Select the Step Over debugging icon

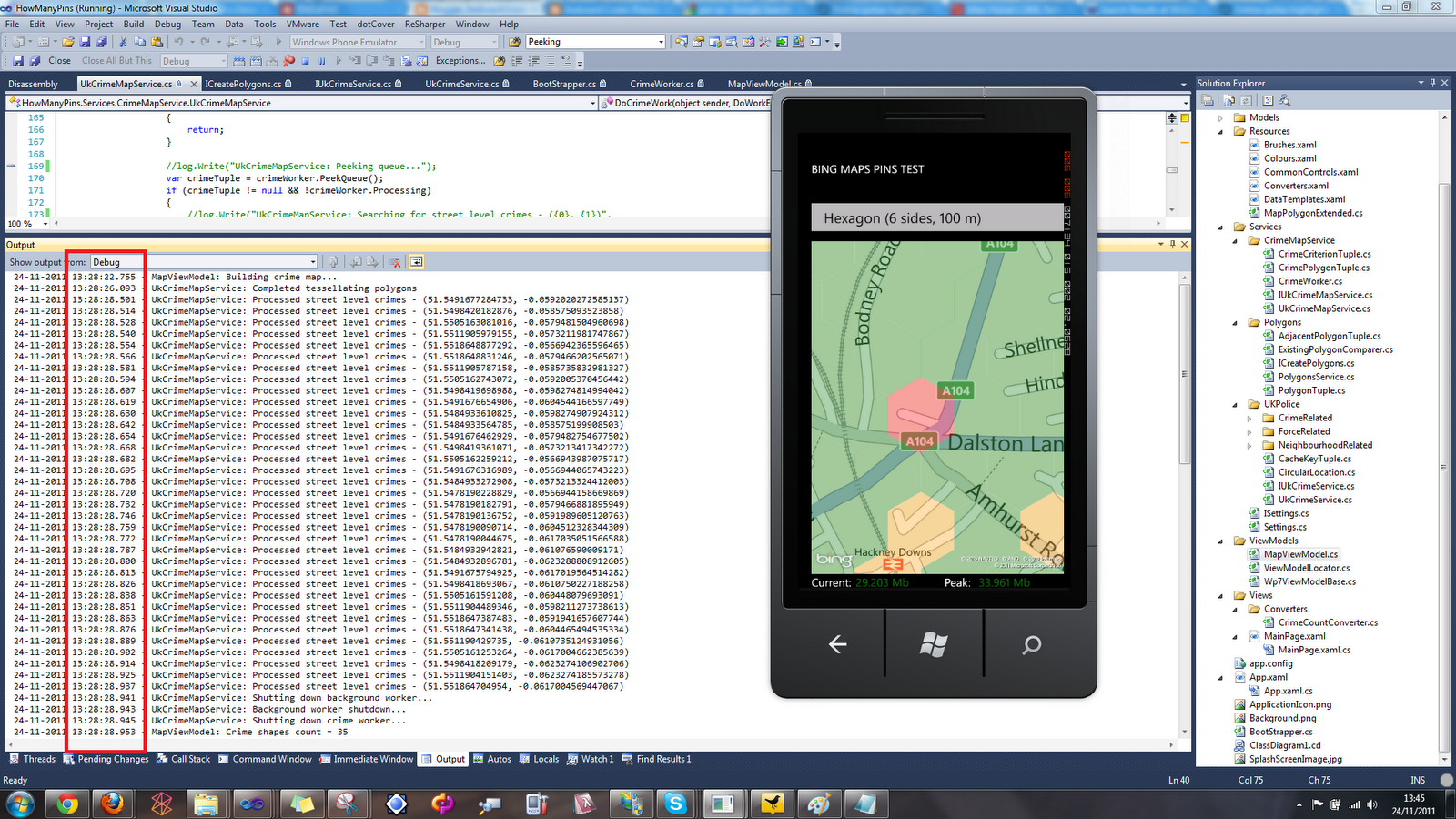371,60
